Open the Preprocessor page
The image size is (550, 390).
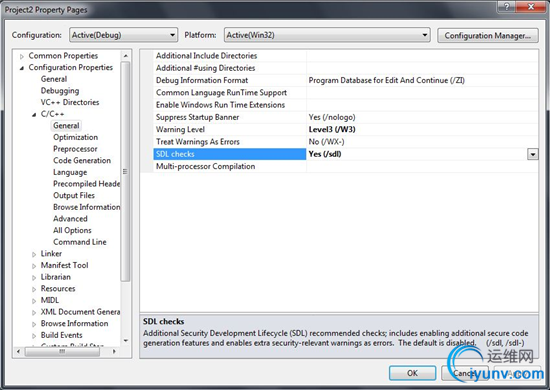tap(75, 149)
